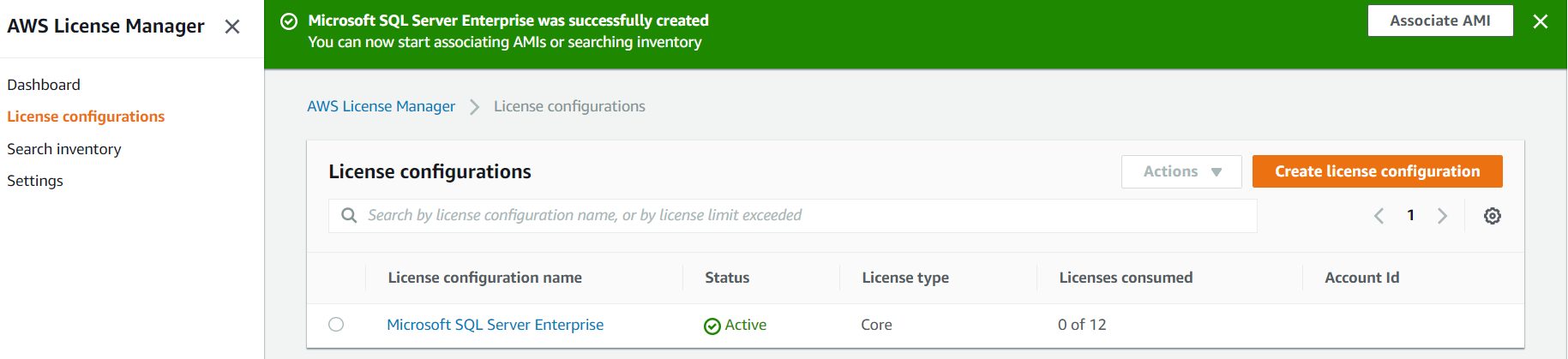The height and width of the screenshot is (359, 1568).
Task: Click the success checkmark icon in banner
Action: 289,21
